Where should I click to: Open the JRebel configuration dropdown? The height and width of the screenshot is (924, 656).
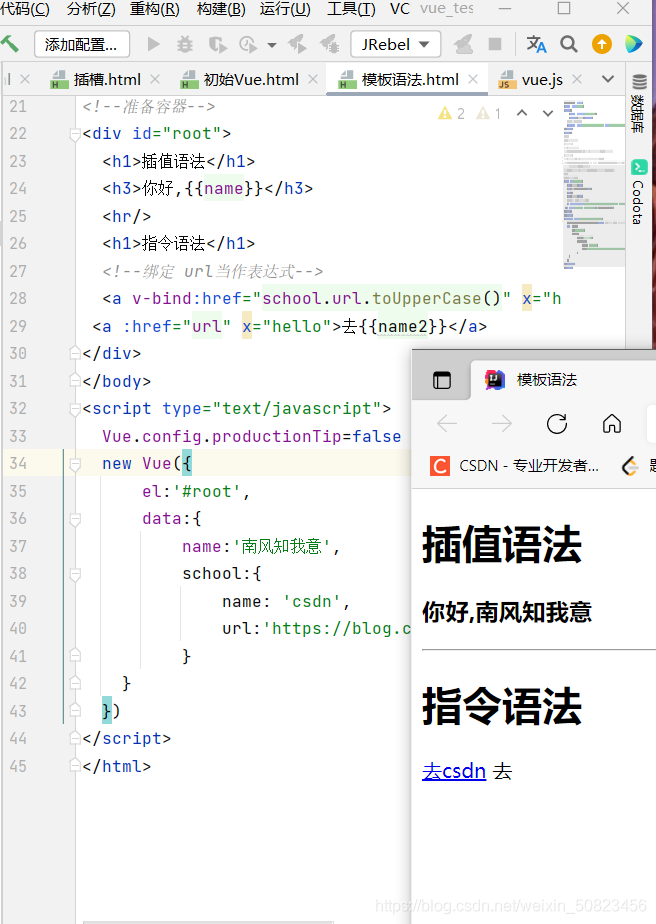(395, 44)
